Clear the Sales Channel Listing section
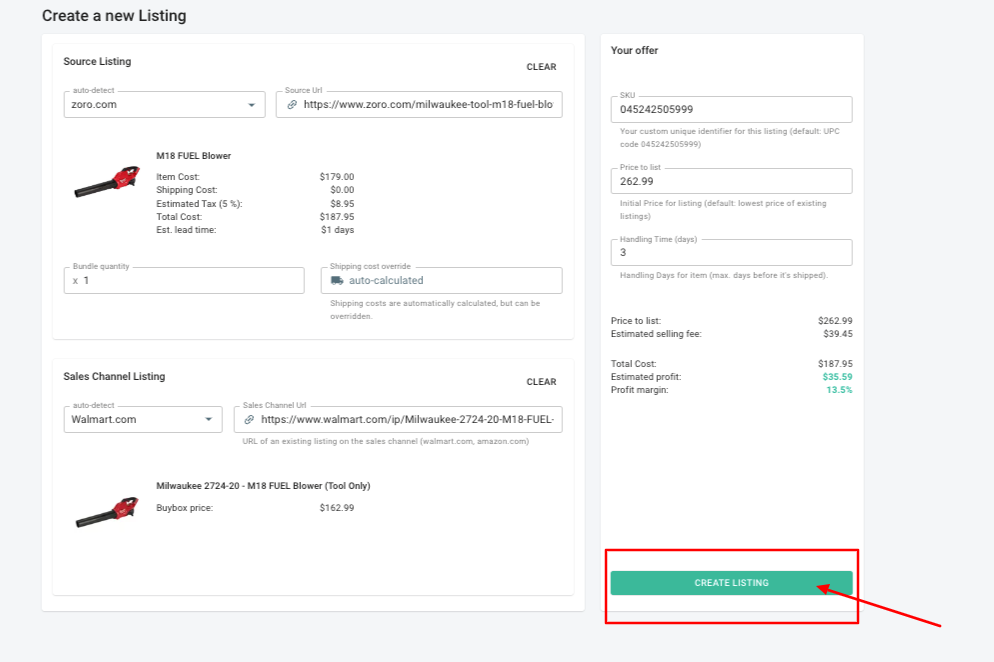This screenshot has width=994, height=662. point(541,382)
